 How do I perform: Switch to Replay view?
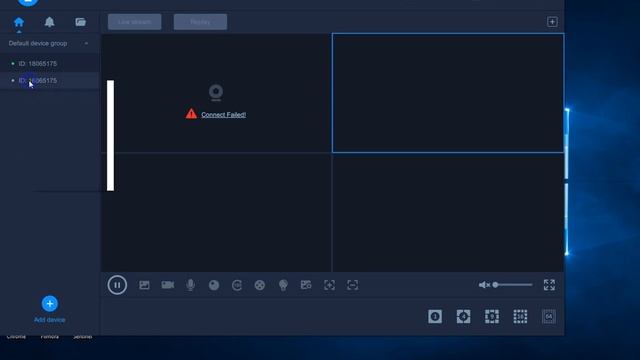click(200, 22)
